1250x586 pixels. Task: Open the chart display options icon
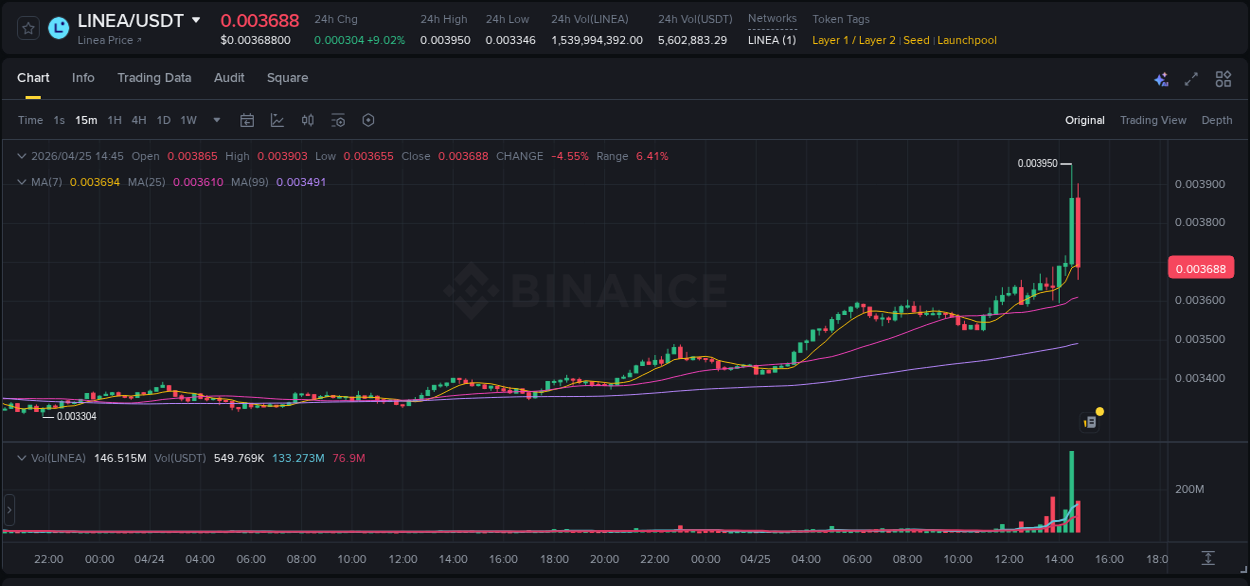point(338,120)
